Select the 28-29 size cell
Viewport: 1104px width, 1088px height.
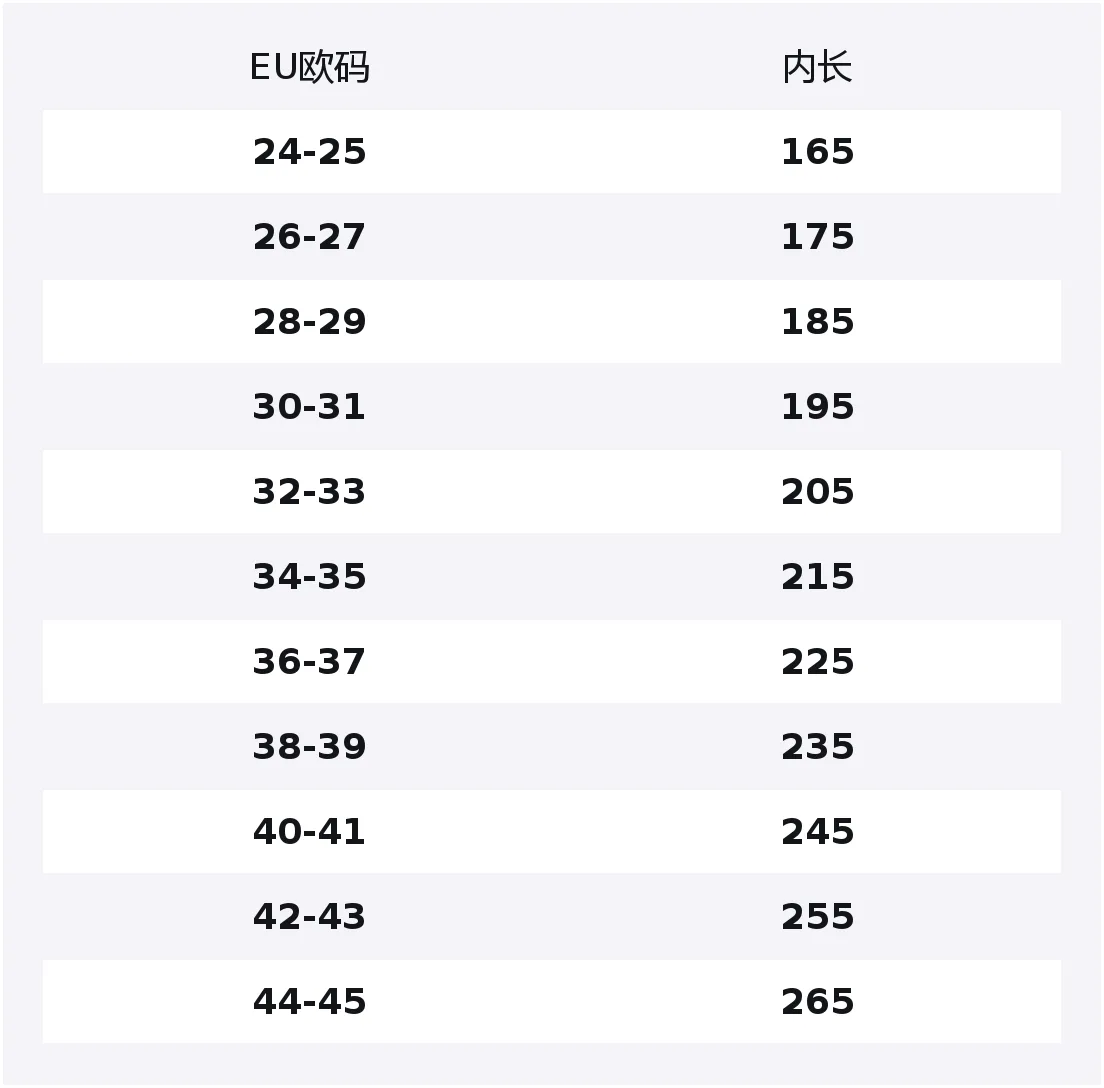(310, 322)
